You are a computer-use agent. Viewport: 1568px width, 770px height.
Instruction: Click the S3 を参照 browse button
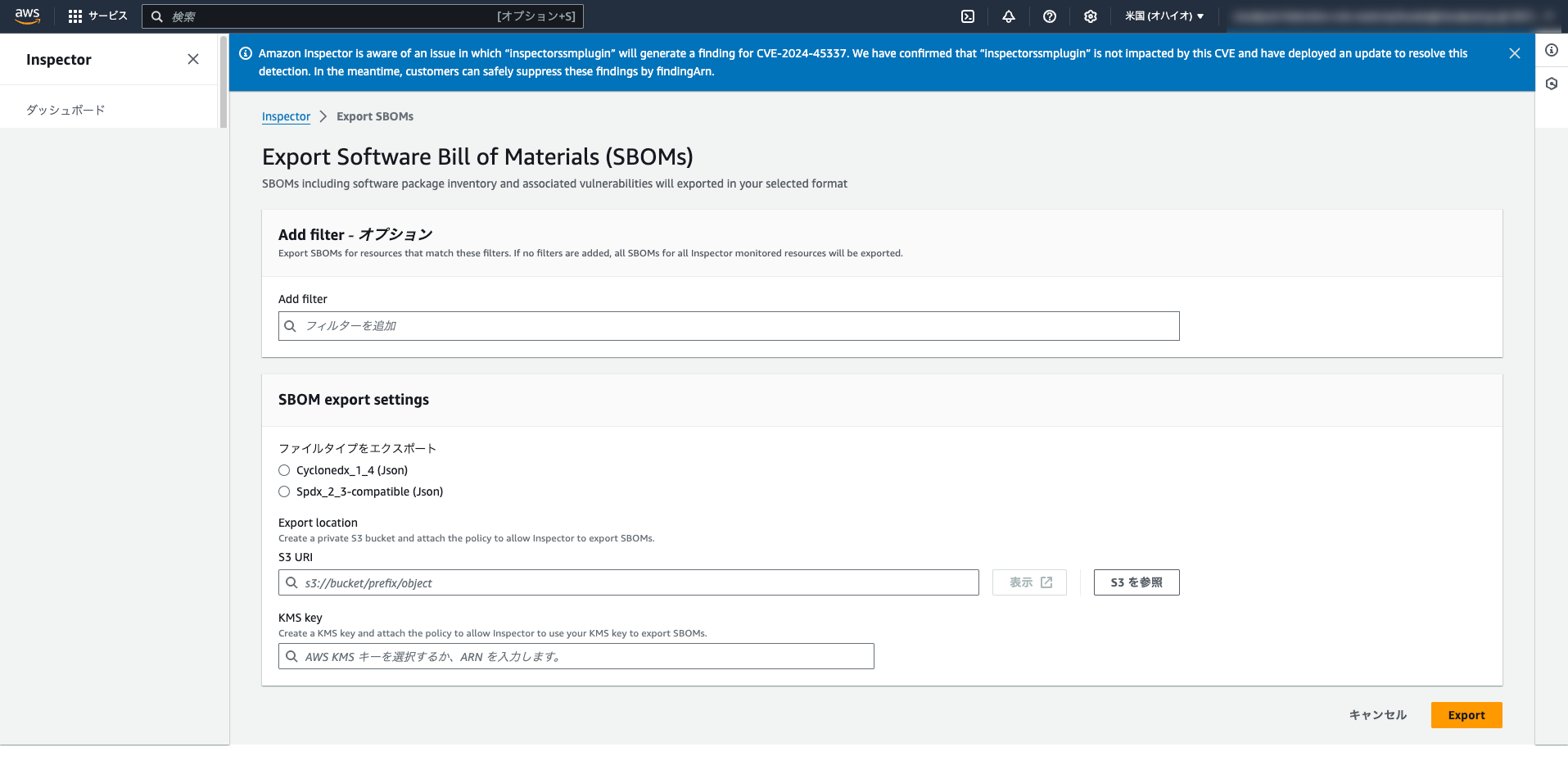pos(1136,582)
